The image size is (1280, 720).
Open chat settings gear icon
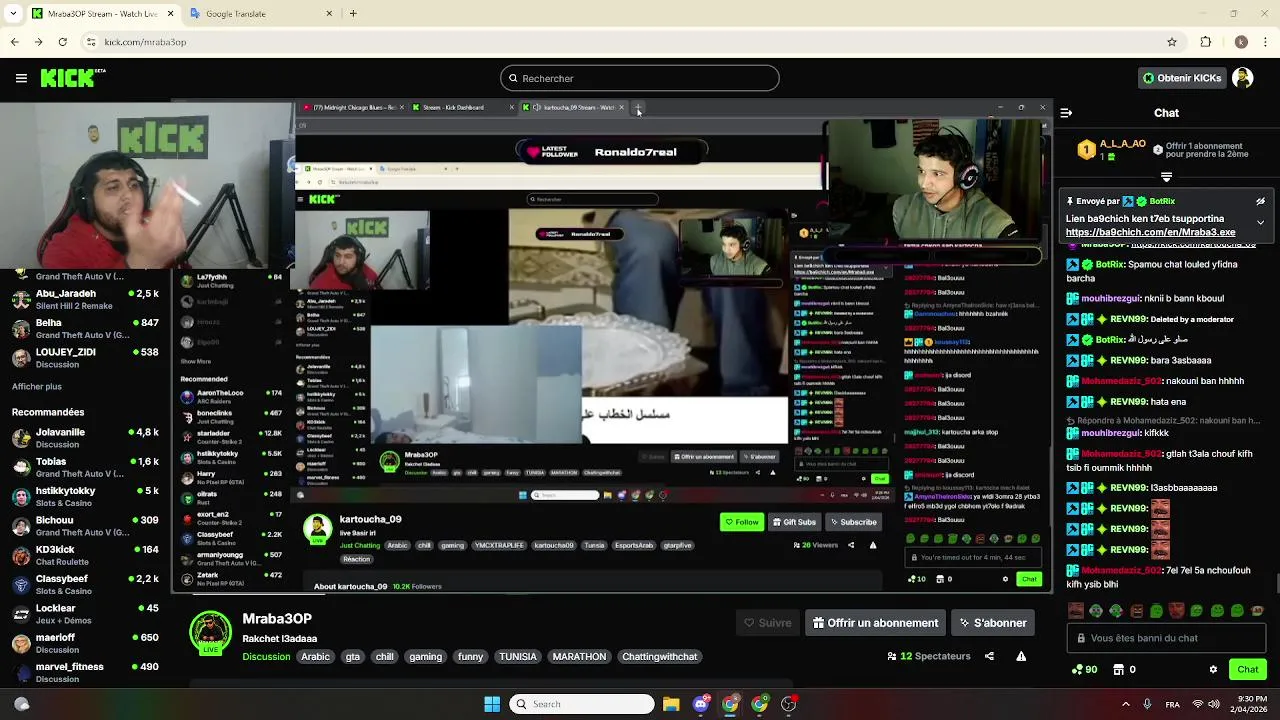click(x=1213, y=669)
